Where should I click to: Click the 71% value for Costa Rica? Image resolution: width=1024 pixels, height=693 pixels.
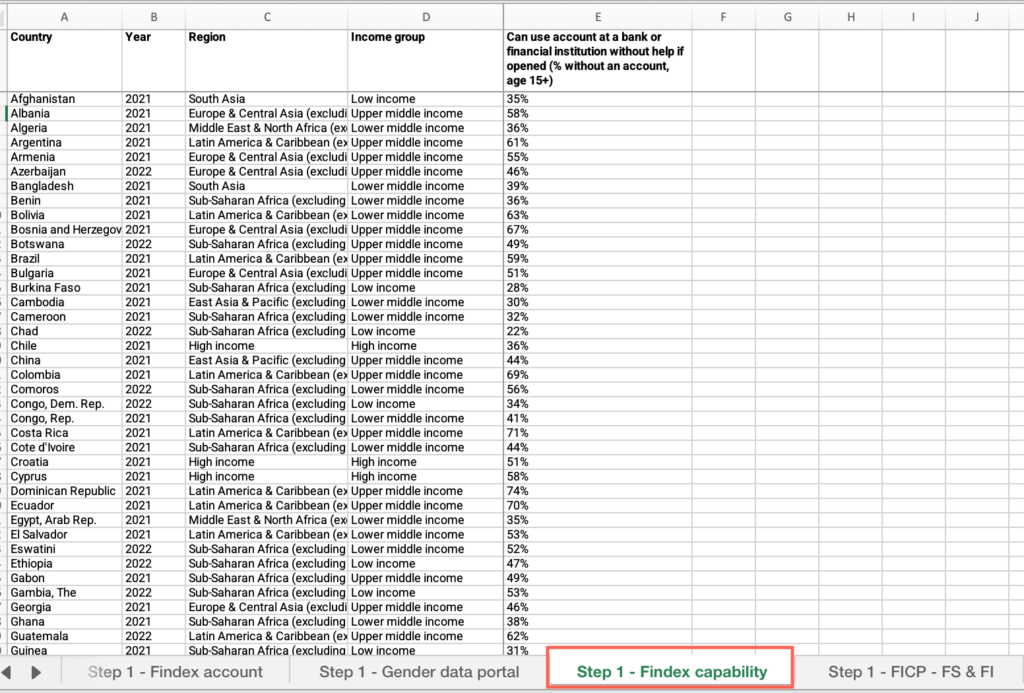pos(598,433)
